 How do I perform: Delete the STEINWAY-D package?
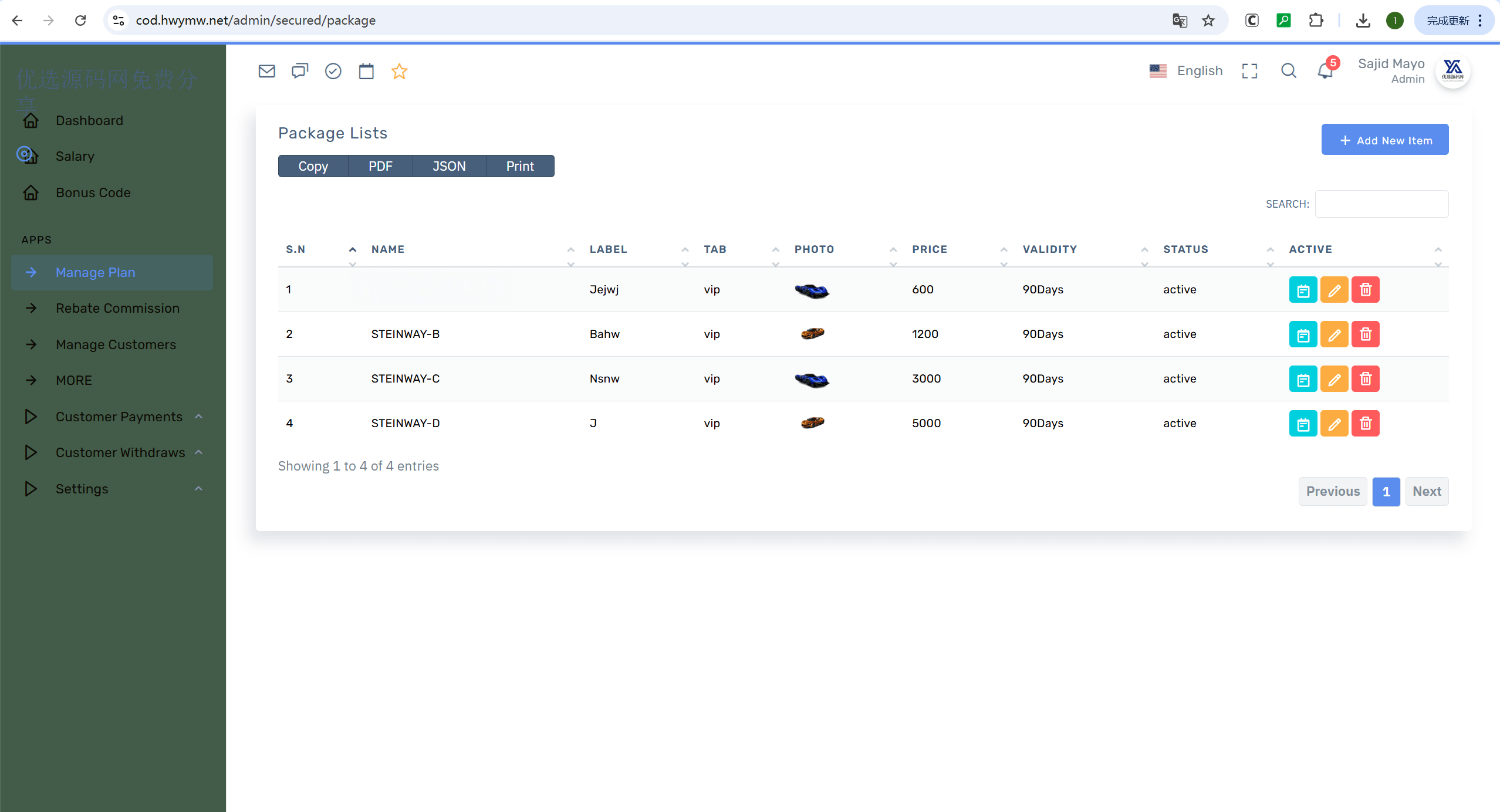tap(1365, 424)
